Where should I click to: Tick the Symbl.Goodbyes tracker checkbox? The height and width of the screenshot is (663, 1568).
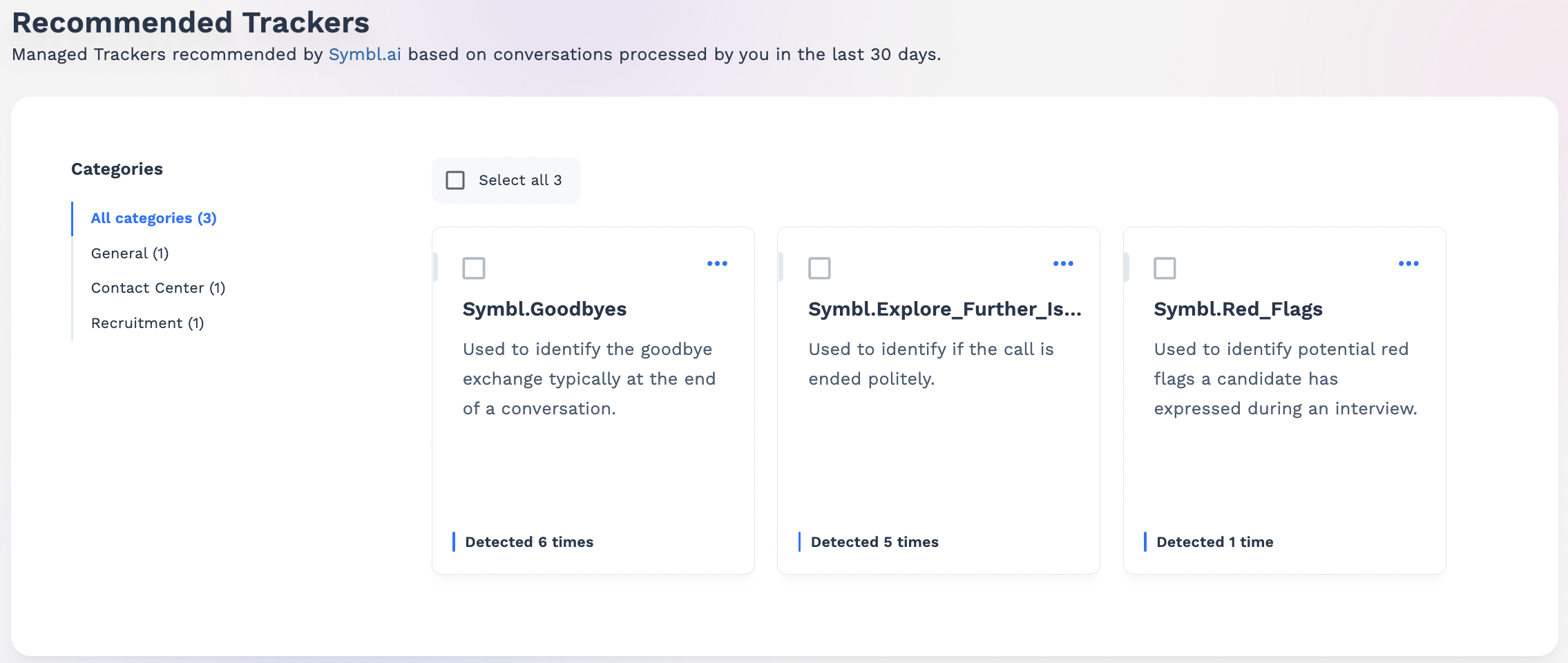point(474,268)
